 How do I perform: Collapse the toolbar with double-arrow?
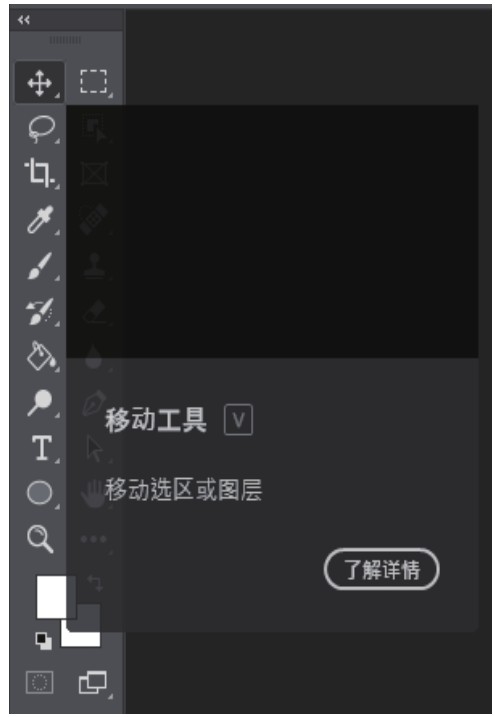[24, 20]
